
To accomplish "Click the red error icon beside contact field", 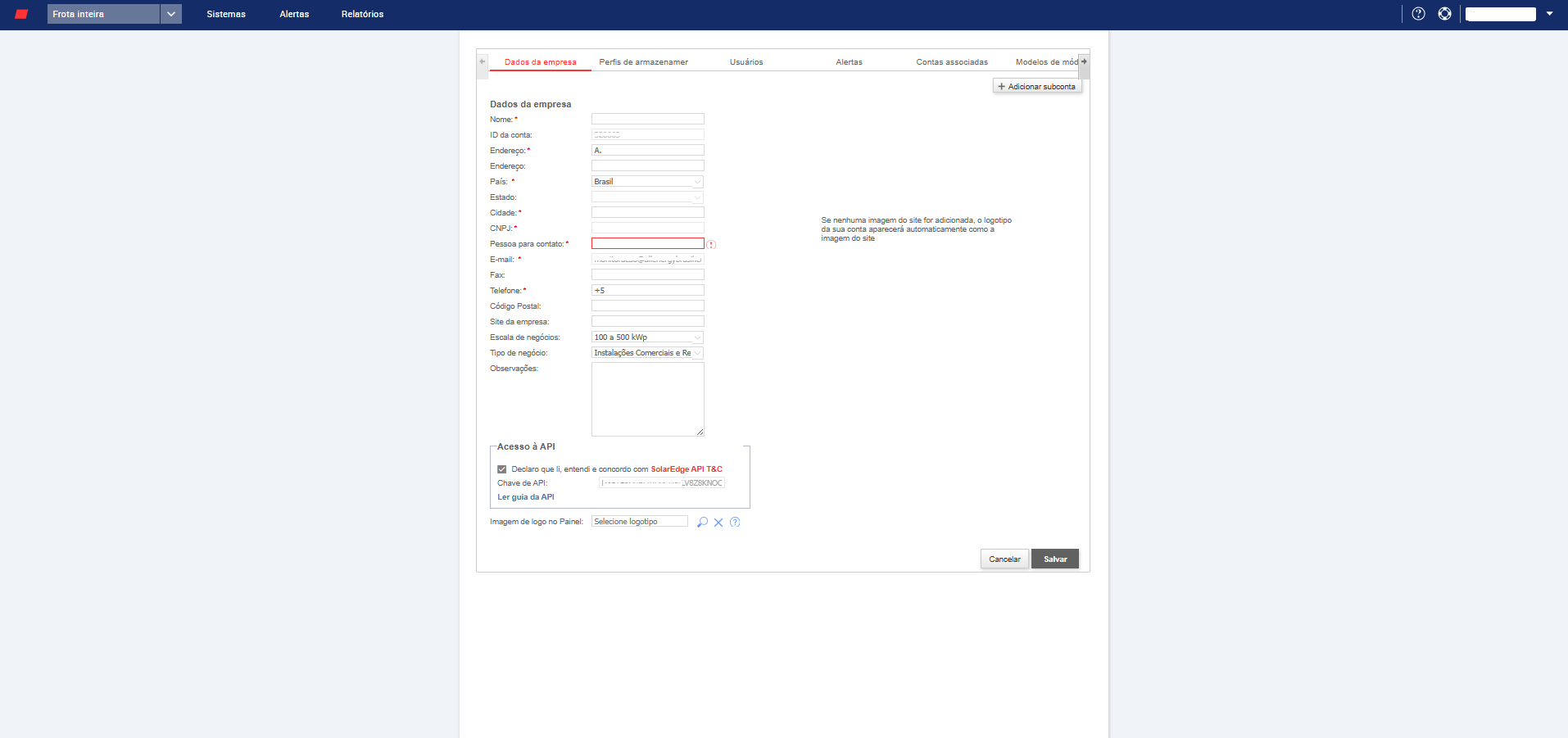I will pyautogui.click(x=711, y=245).
